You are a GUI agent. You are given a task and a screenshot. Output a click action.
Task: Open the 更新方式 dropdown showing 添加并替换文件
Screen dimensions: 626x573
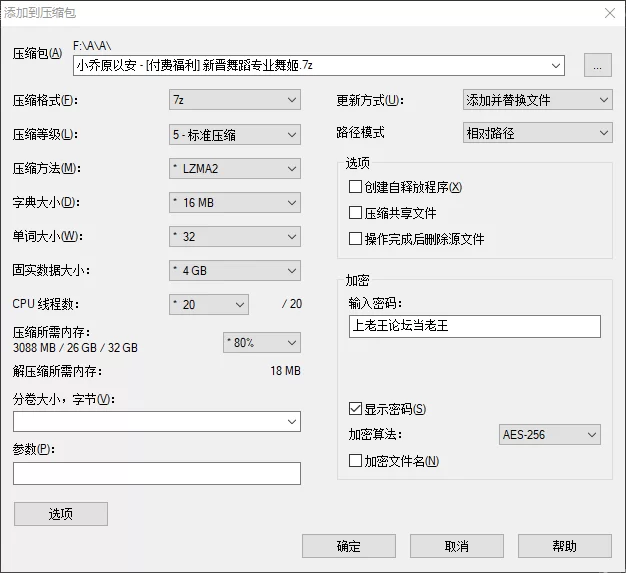coord(537,100)
